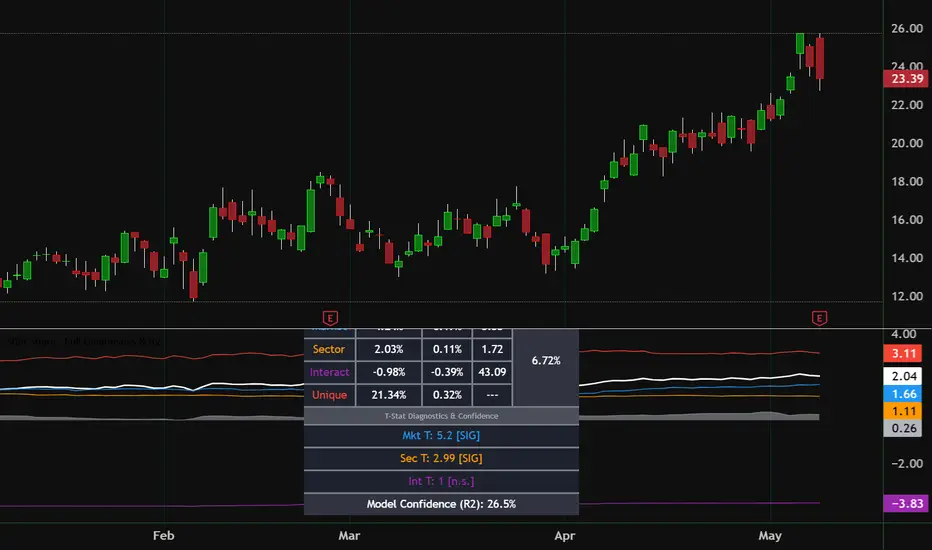Click the T-Stat Diagnostics & Confidence header

point(441,416)
